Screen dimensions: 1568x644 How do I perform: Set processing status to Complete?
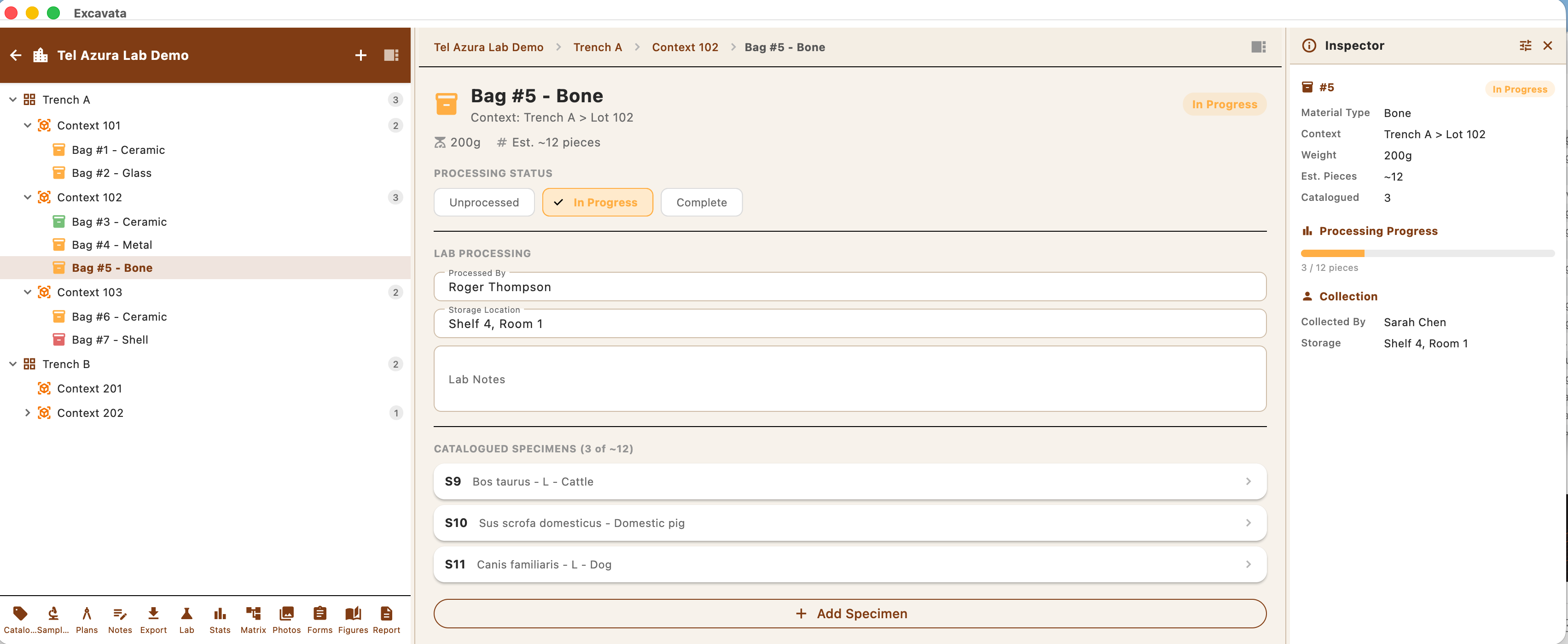click(701, 202)
